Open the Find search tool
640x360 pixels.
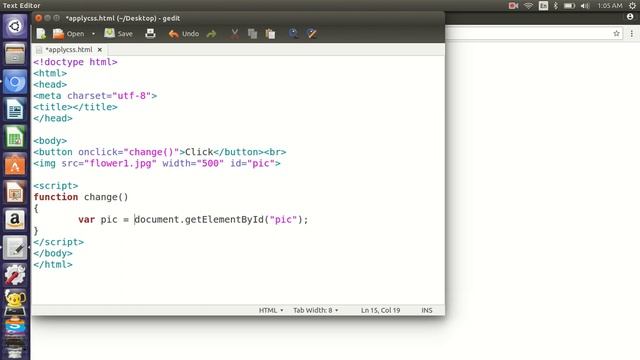pos(293,34)
